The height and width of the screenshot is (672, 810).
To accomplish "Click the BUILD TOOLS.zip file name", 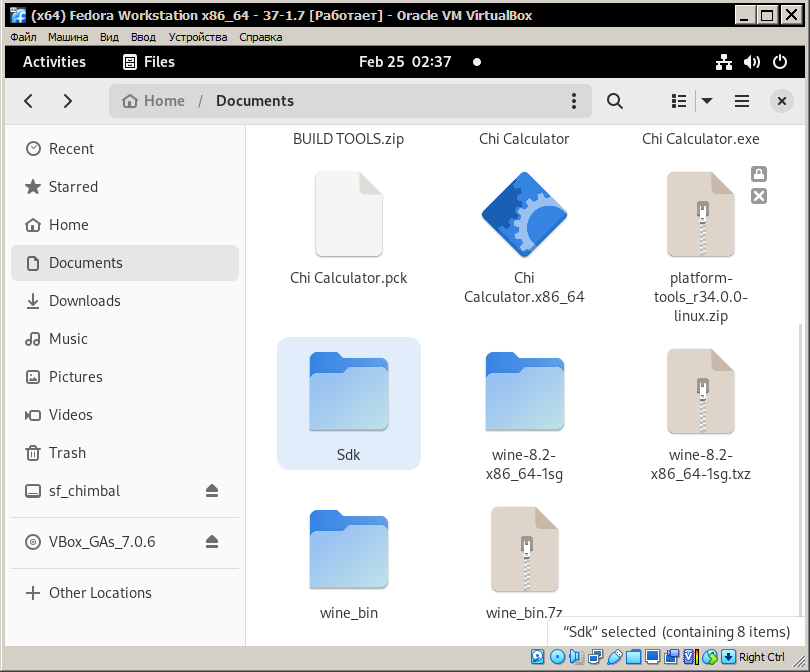I will click(x=349, y=139).
